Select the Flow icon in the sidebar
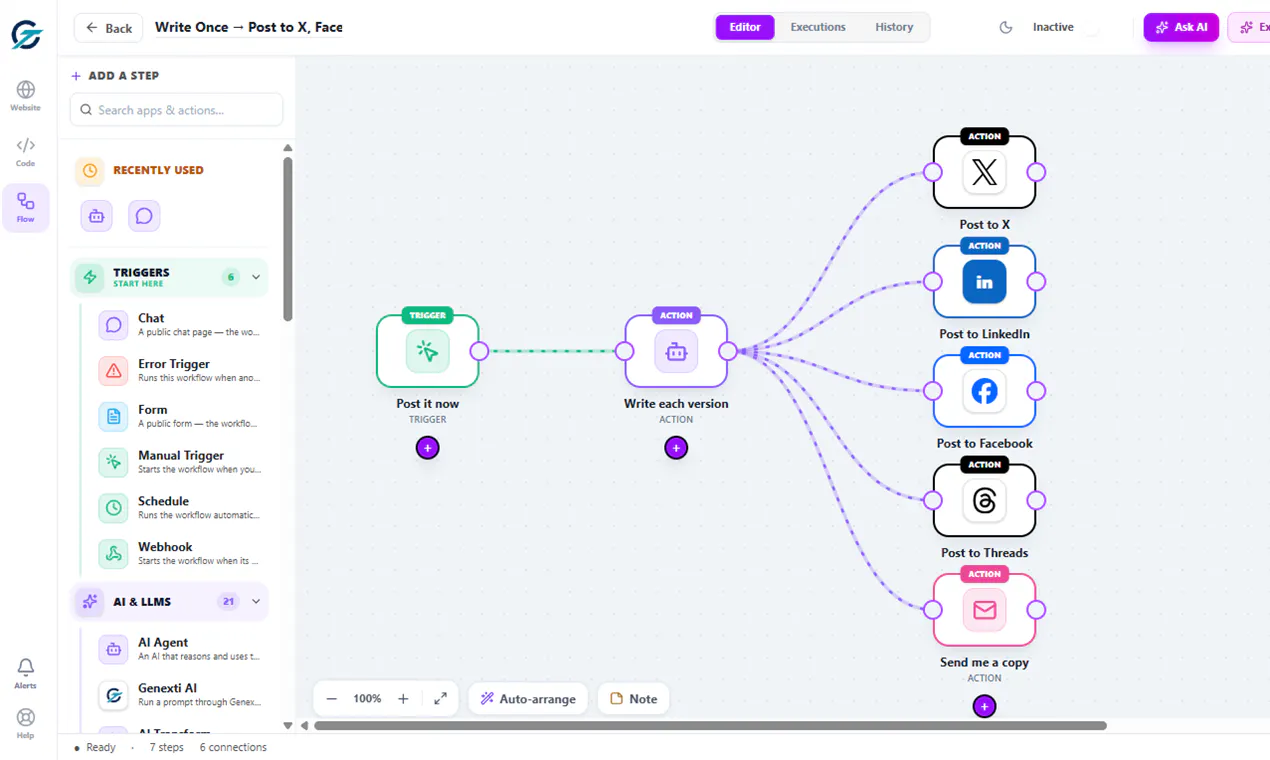1270x760 pixels. coord(26,207)
